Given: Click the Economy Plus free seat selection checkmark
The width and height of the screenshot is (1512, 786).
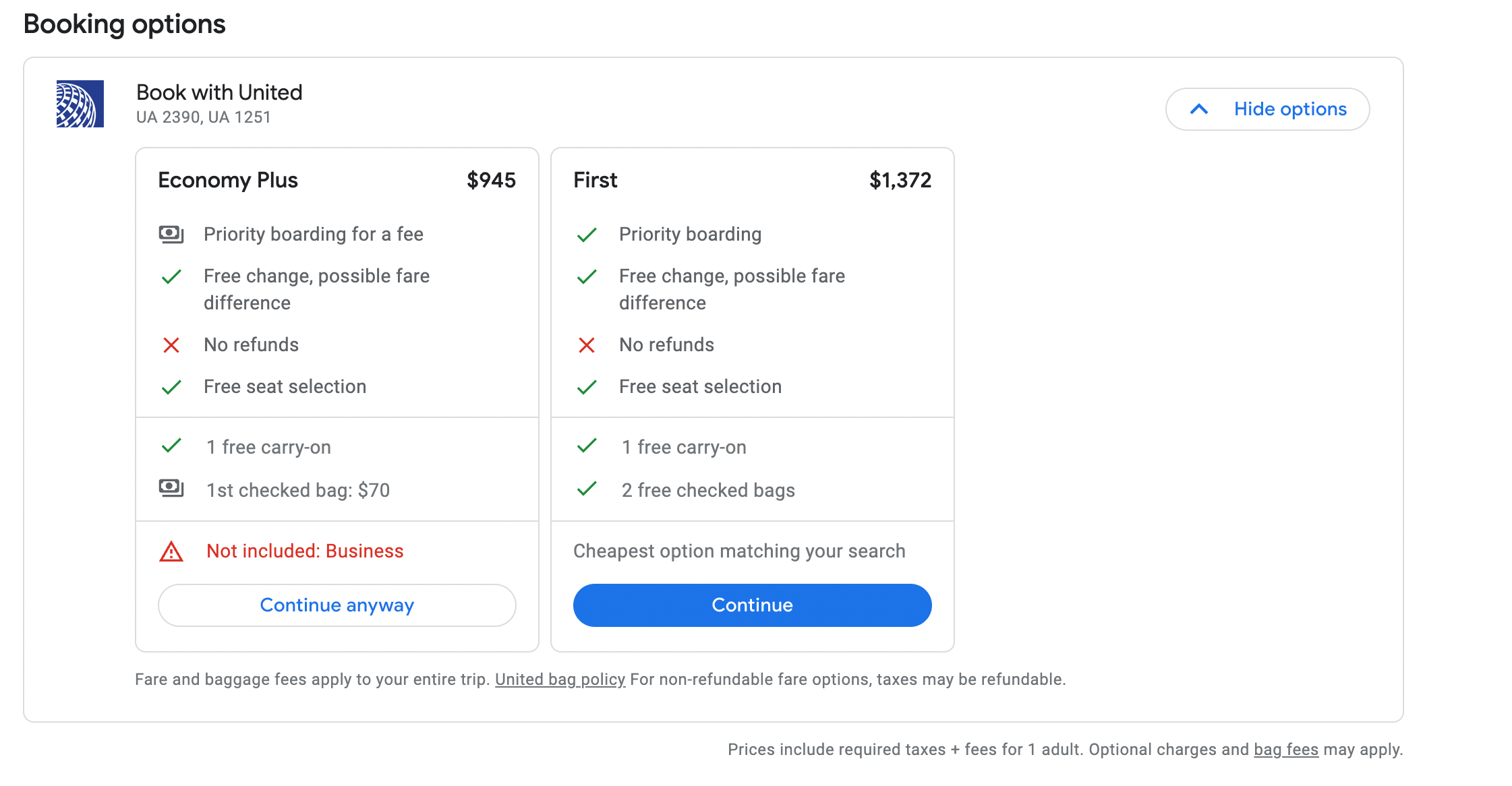Looking at the screenshot, I should [x=171, y=387].
